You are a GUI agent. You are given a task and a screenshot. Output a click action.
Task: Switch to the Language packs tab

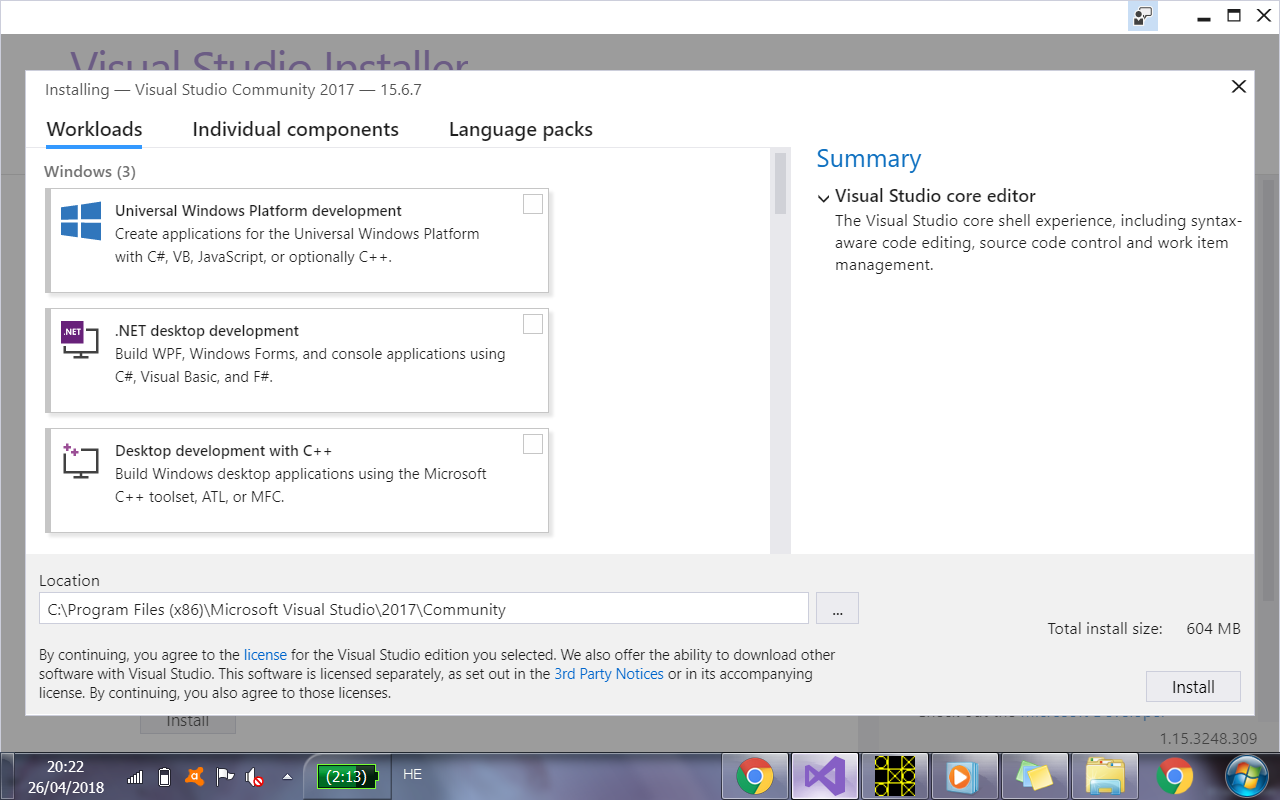[521, 129]
